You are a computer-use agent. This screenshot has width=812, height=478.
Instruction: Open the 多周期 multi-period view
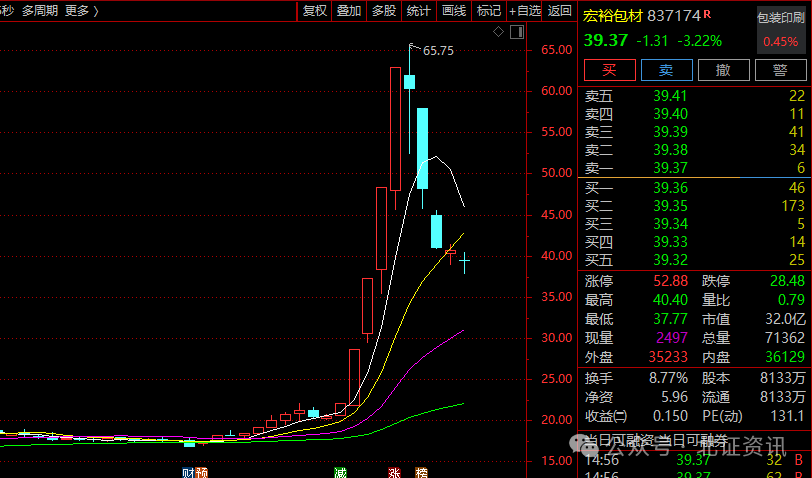coord(40,10)
